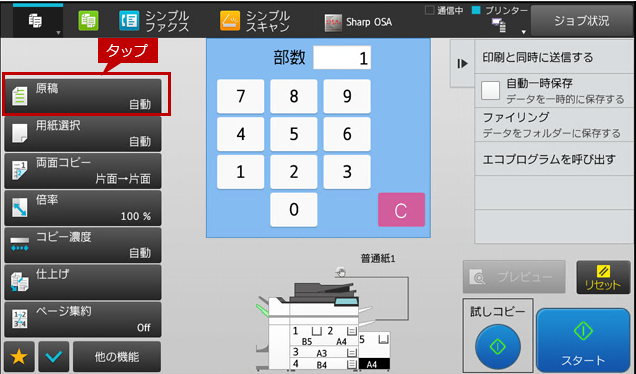The image size is (636, 374).
Task: Select tray 3 A3 on machine diagram
Action: (324, 352)
